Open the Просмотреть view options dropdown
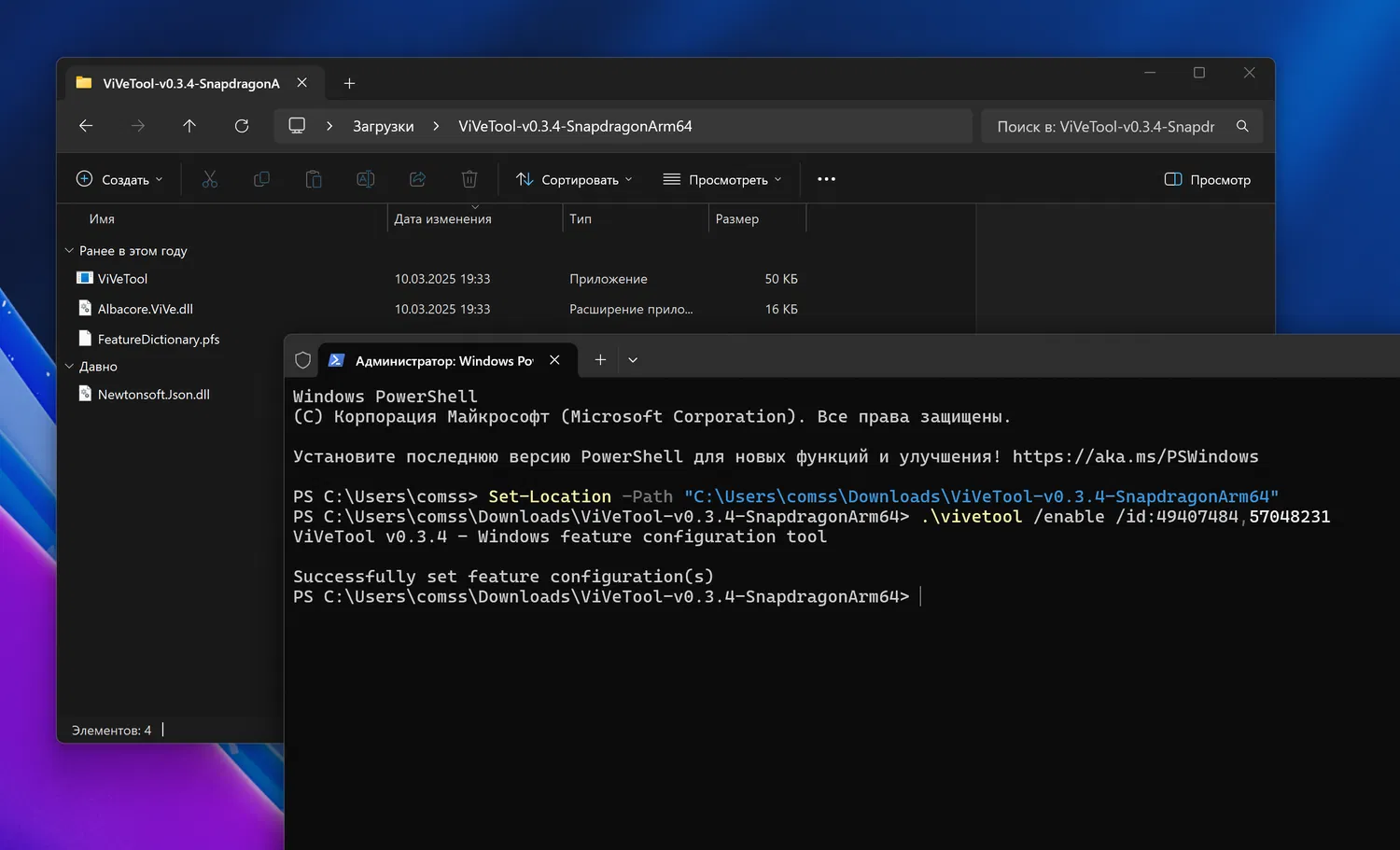 [722, 179]
